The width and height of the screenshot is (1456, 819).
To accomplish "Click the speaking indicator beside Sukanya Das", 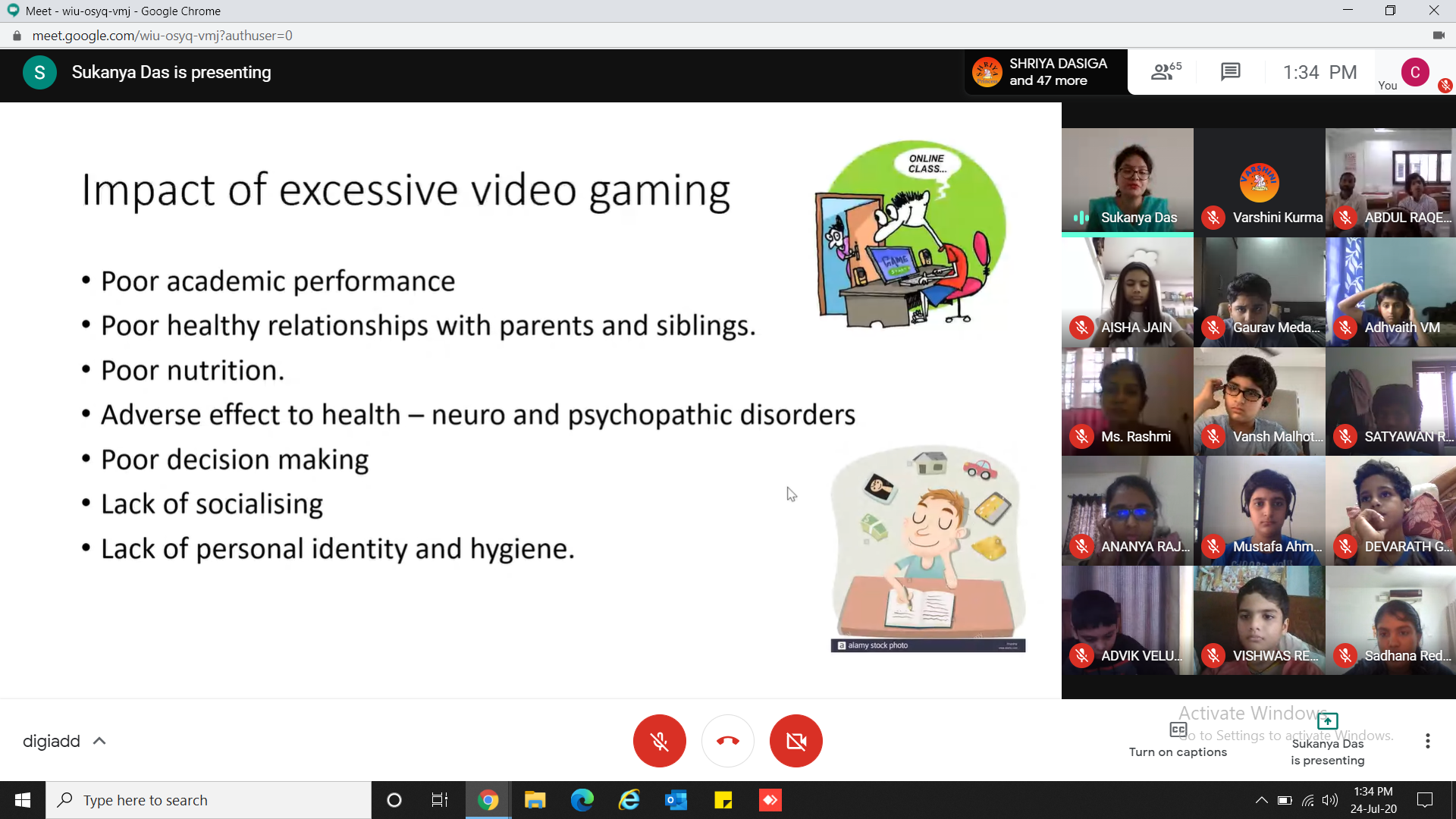I will (1081, 218).
